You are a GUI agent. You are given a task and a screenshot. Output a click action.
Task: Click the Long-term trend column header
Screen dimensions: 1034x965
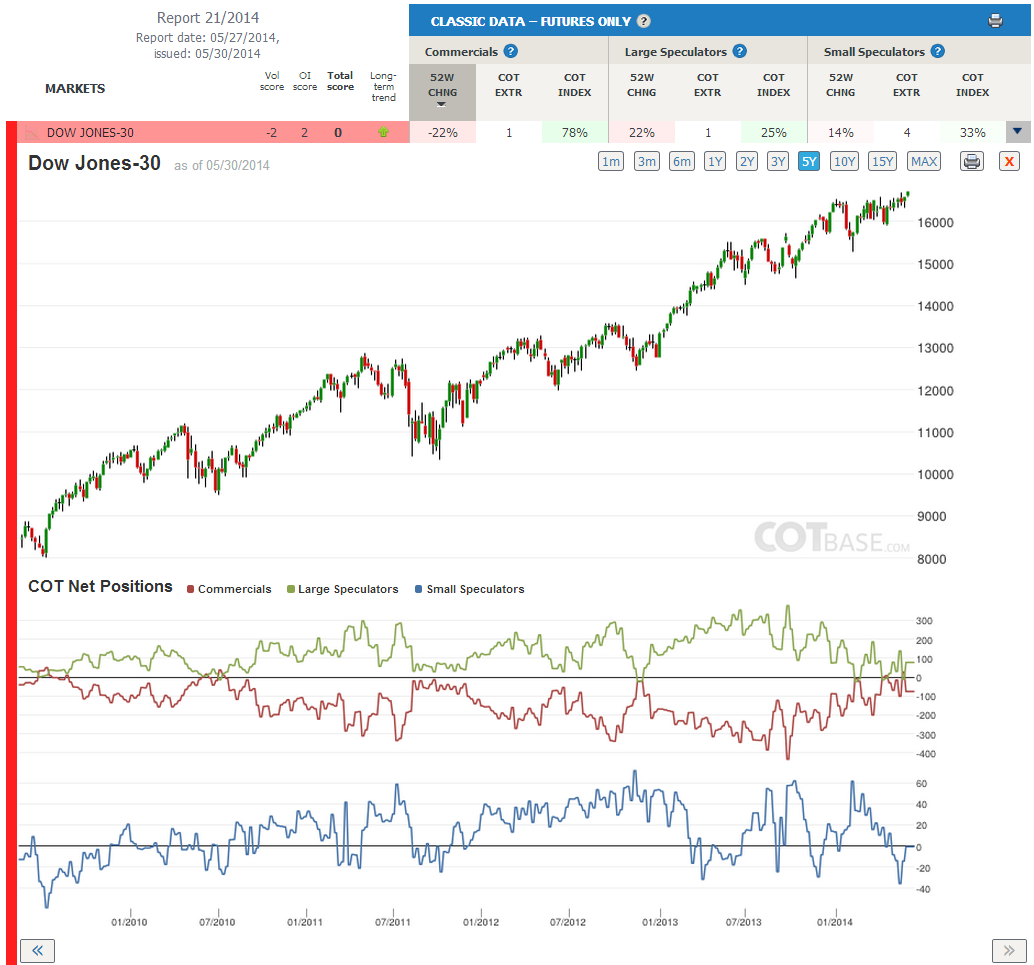[383, 86]
